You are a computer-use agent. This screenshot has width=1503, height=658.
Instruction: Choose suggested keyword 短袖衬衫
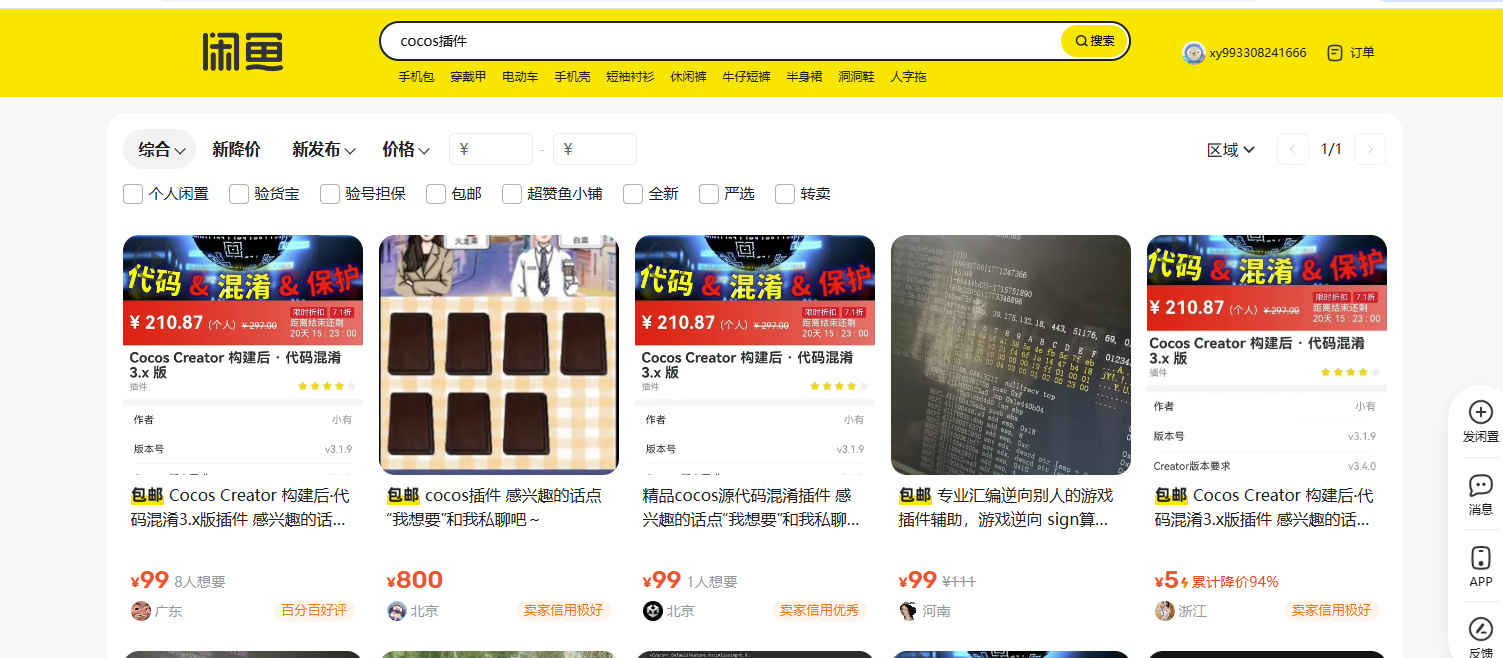tap(630, 77)
